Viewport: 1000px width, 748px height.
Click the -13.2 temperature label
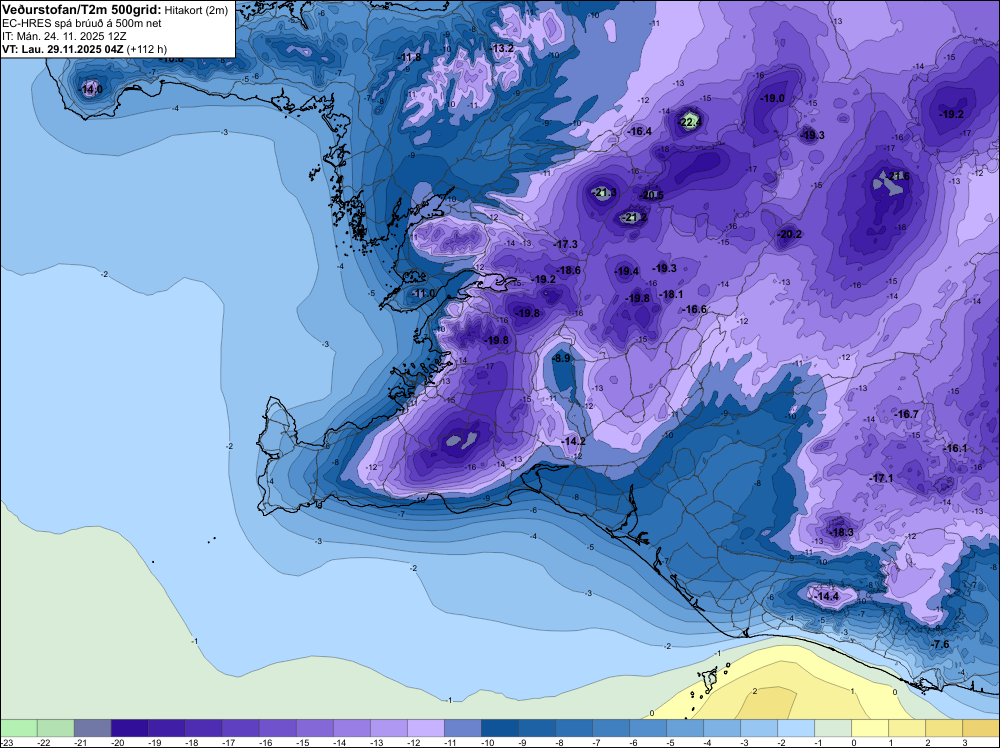coord(501,48)
